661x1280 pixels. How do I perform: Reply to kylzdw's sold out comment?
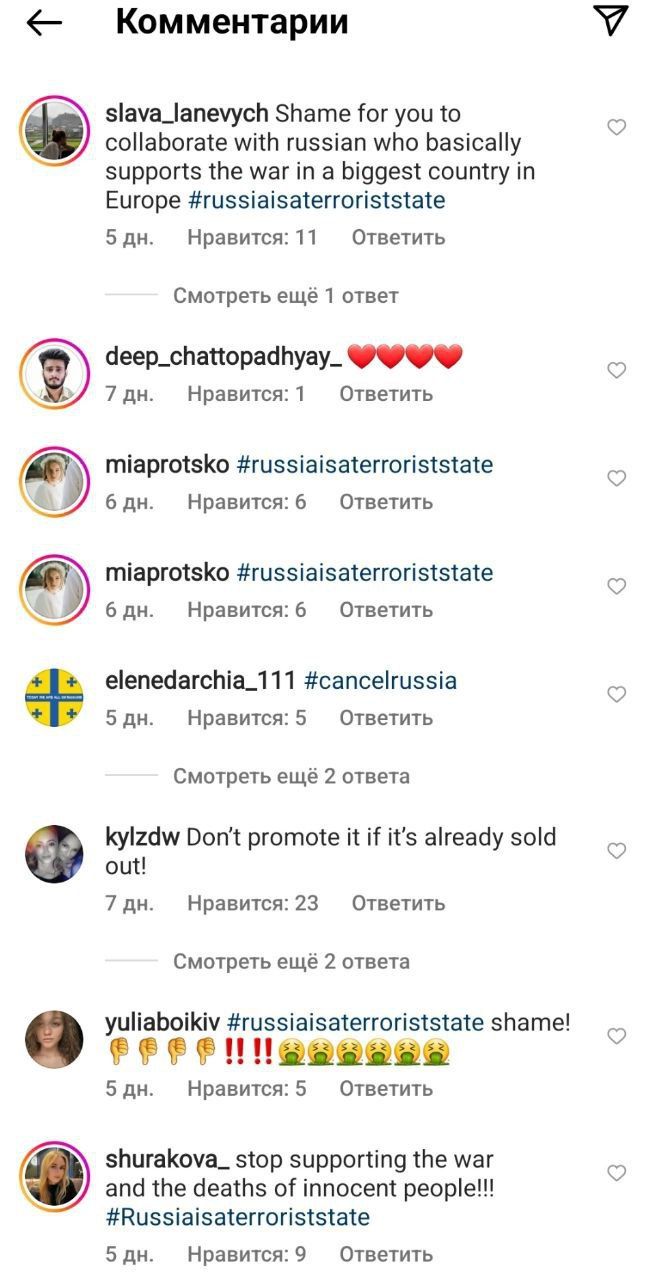click(x=398, y=903)
